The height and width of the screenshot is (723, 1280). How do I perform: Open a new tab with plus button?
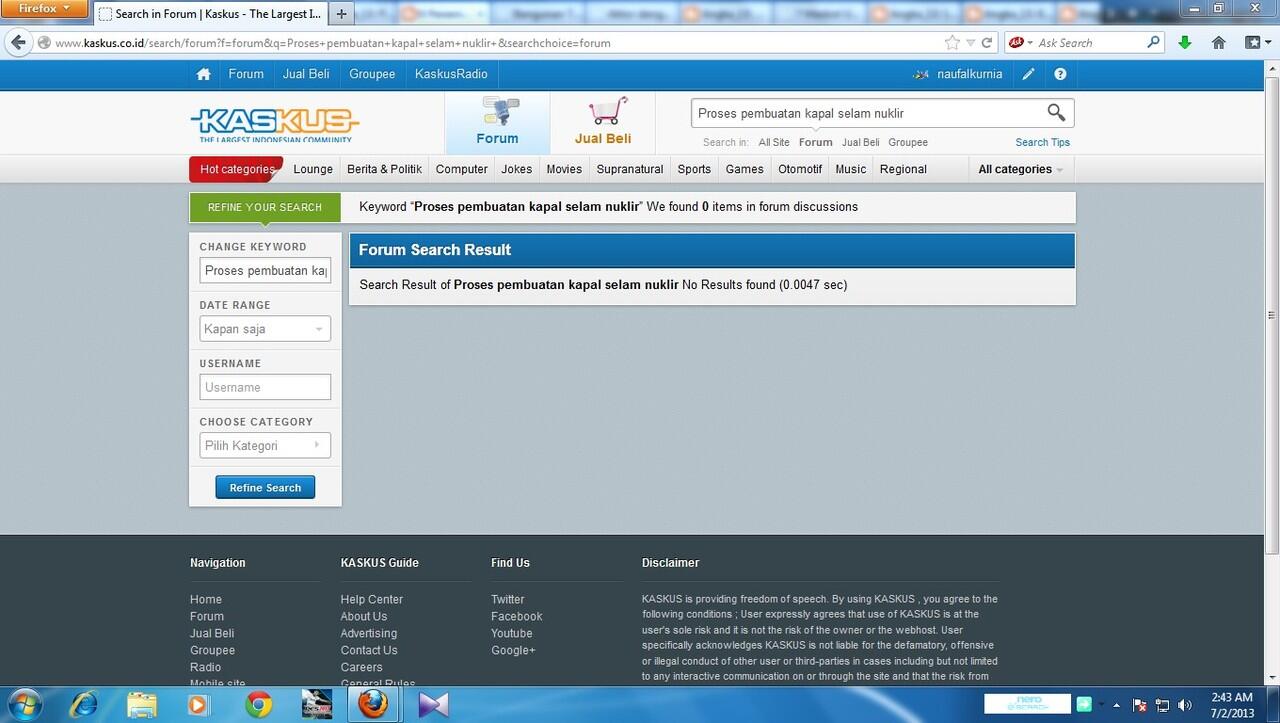coord(341,14)
